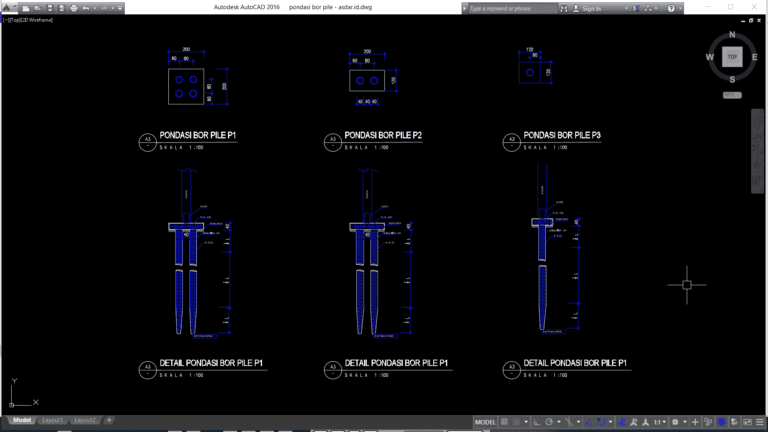Toggle 2D object snap
The width and height of the screenshot is (768, 432).
(x=601, y=422)
